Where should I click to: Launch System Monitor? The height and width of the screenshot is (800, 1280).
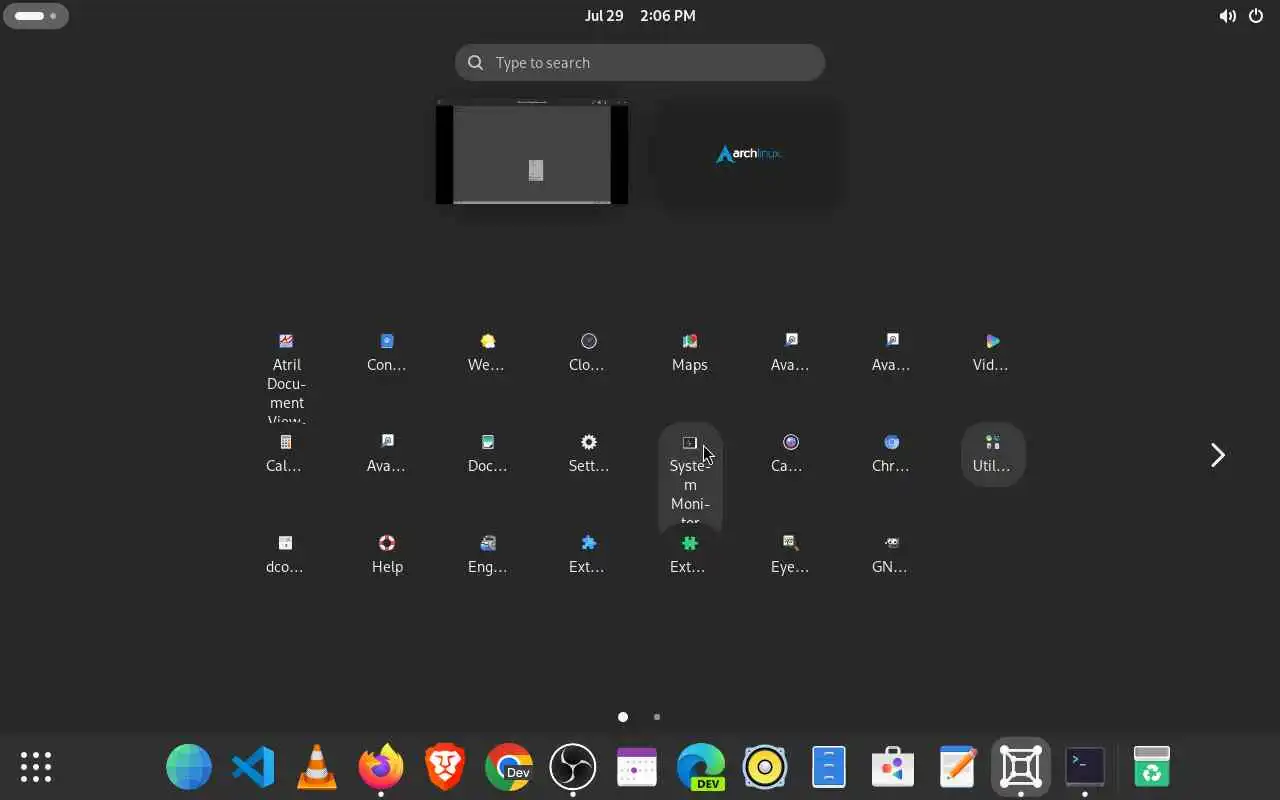point(690,478)
